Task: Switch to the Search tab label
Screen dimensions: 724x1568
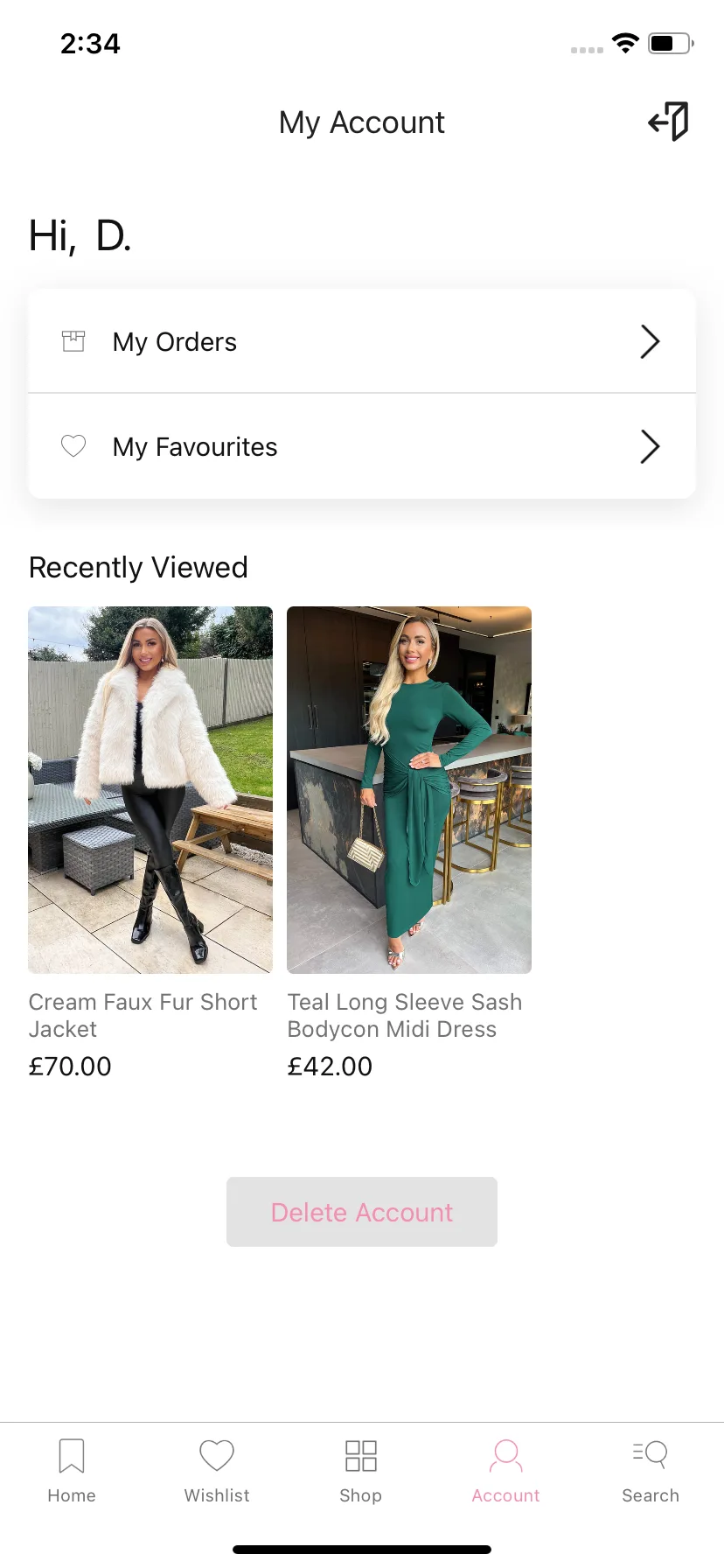Action: [651, 1495]
